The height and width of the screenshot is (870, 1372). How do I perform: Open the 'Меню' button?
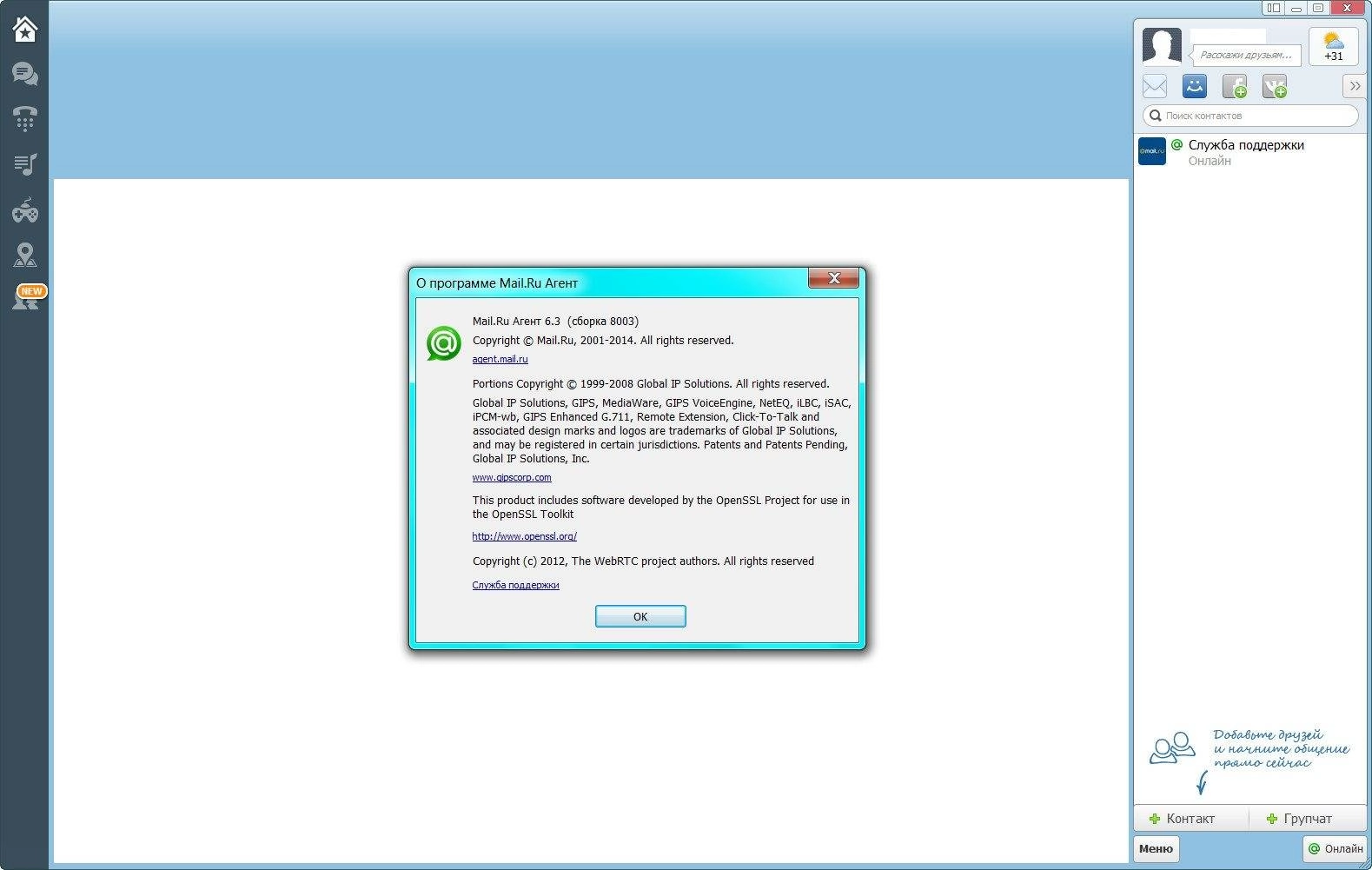[1156, 848]
